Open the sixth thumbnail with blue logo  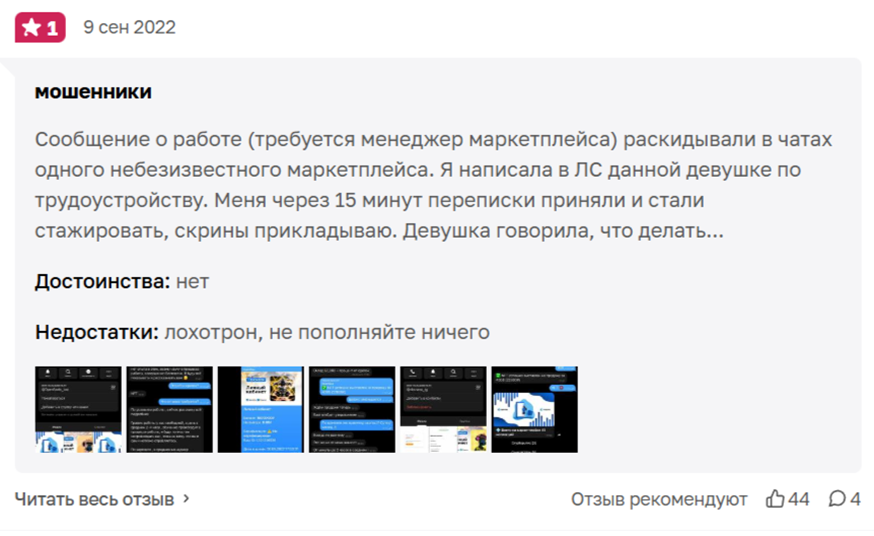coord(535,410)
